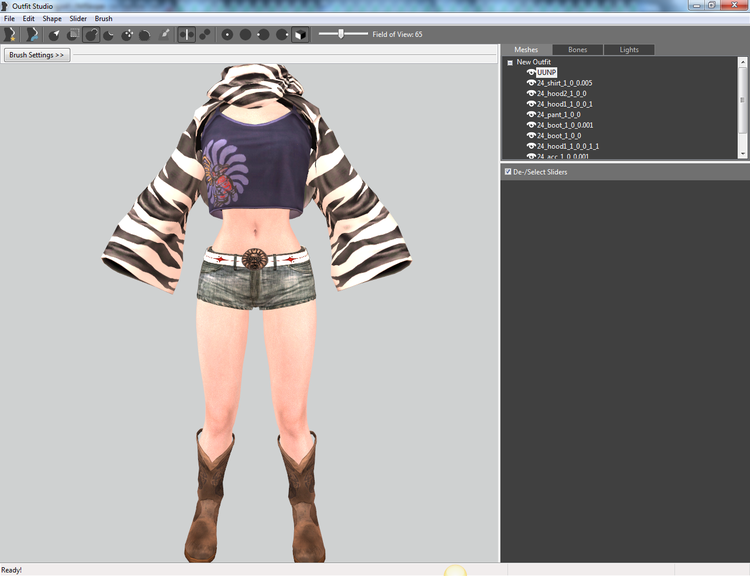Select the Deflate brush tool
The image size is (750, 576).
(x=109, y=34)
